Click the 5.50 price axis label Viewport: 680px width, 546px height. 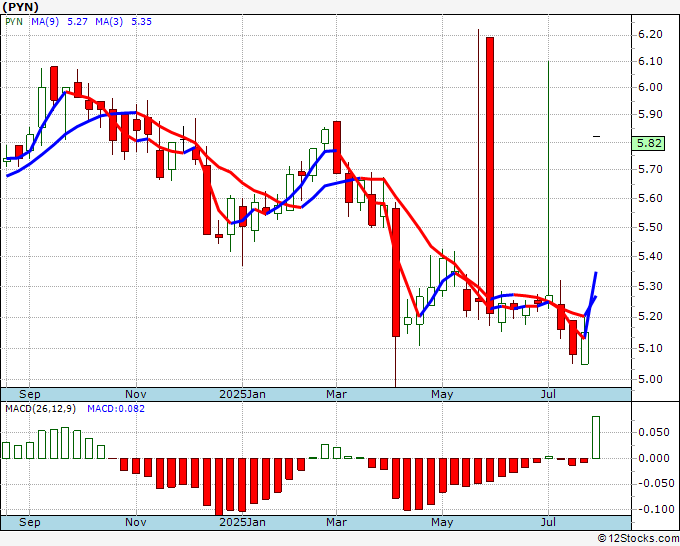coord(651,228)
